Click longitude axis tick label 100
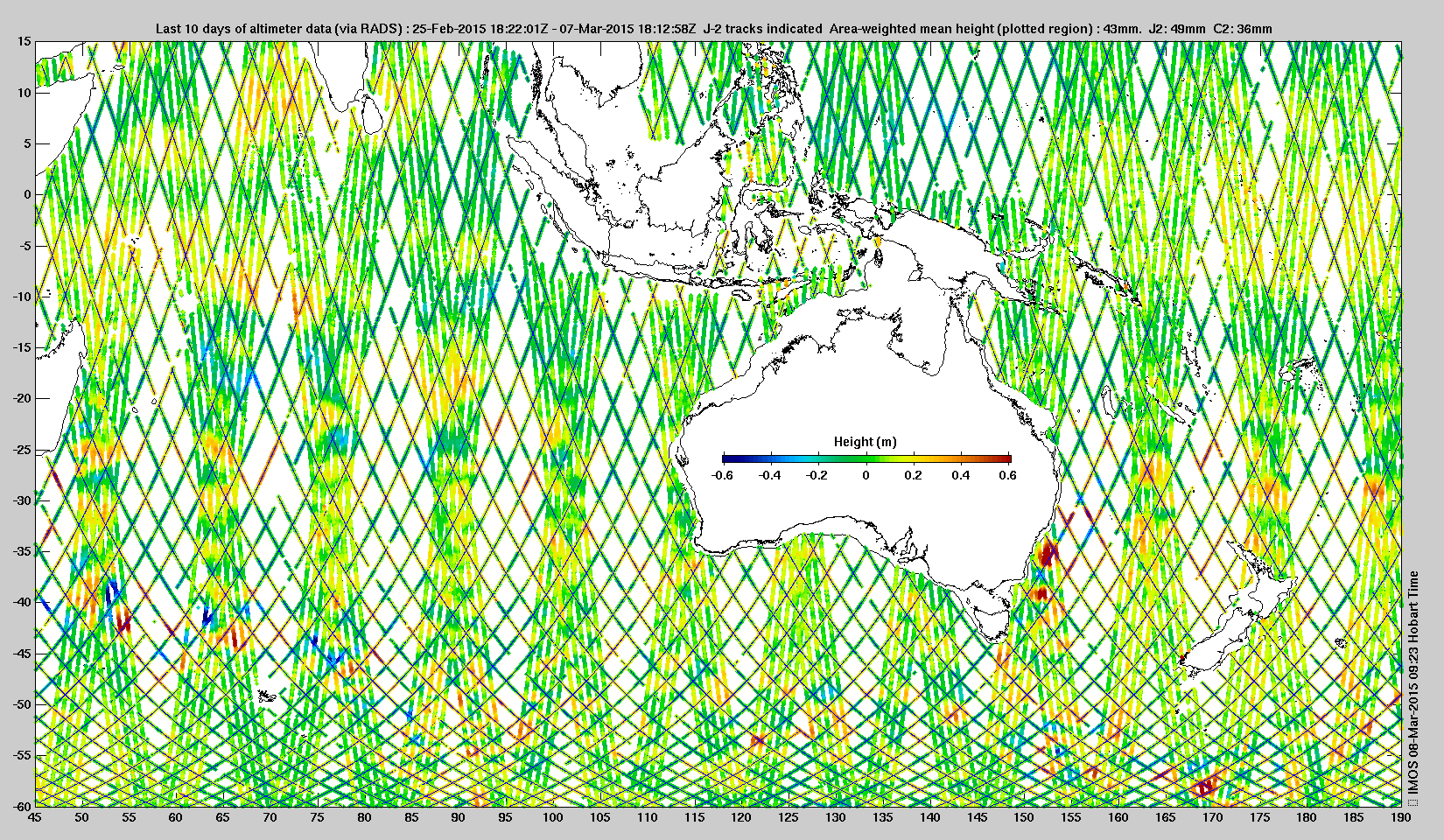1444x840 pixels. pos(552,817)
